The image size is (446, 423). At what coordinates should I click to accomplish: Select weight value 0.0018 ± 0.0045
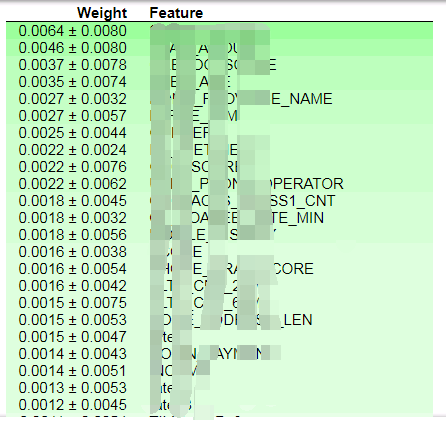coord(73,201)
